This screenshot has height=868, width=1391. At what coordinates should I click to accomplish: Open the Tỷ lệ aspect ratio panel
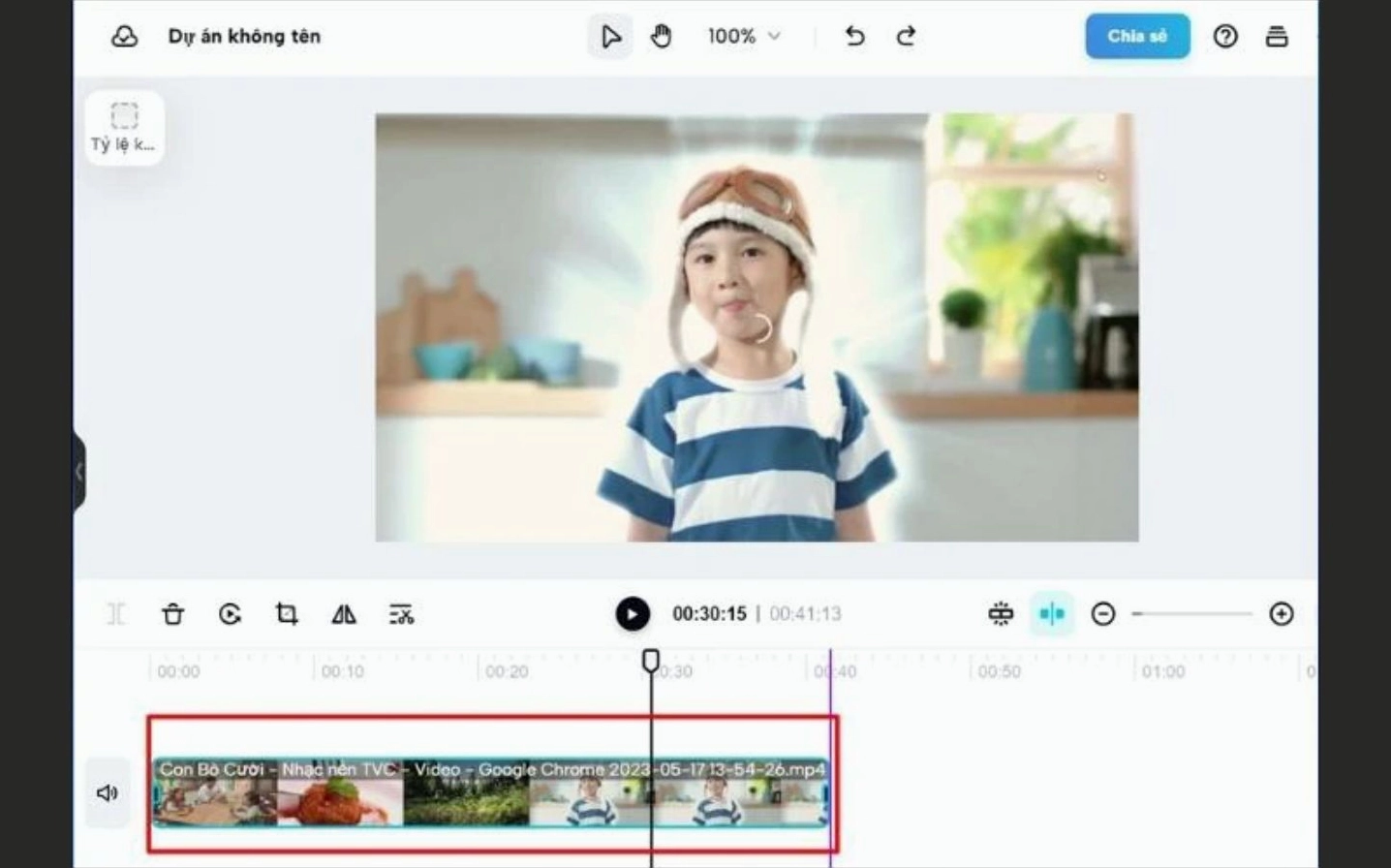click(123, 127)
